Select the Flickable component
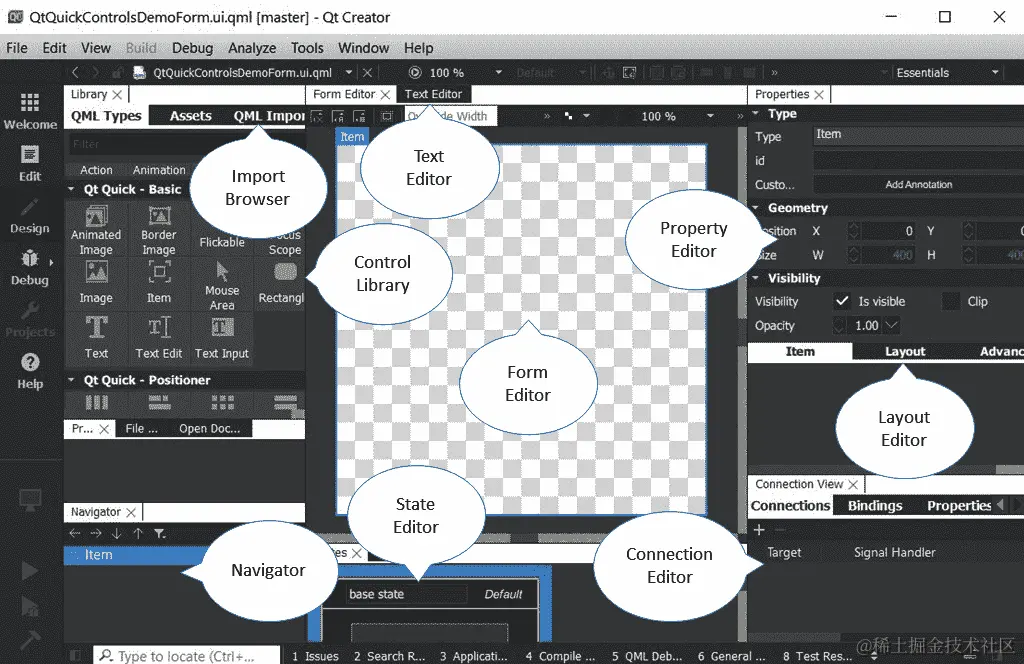 [x=222, y=242]
